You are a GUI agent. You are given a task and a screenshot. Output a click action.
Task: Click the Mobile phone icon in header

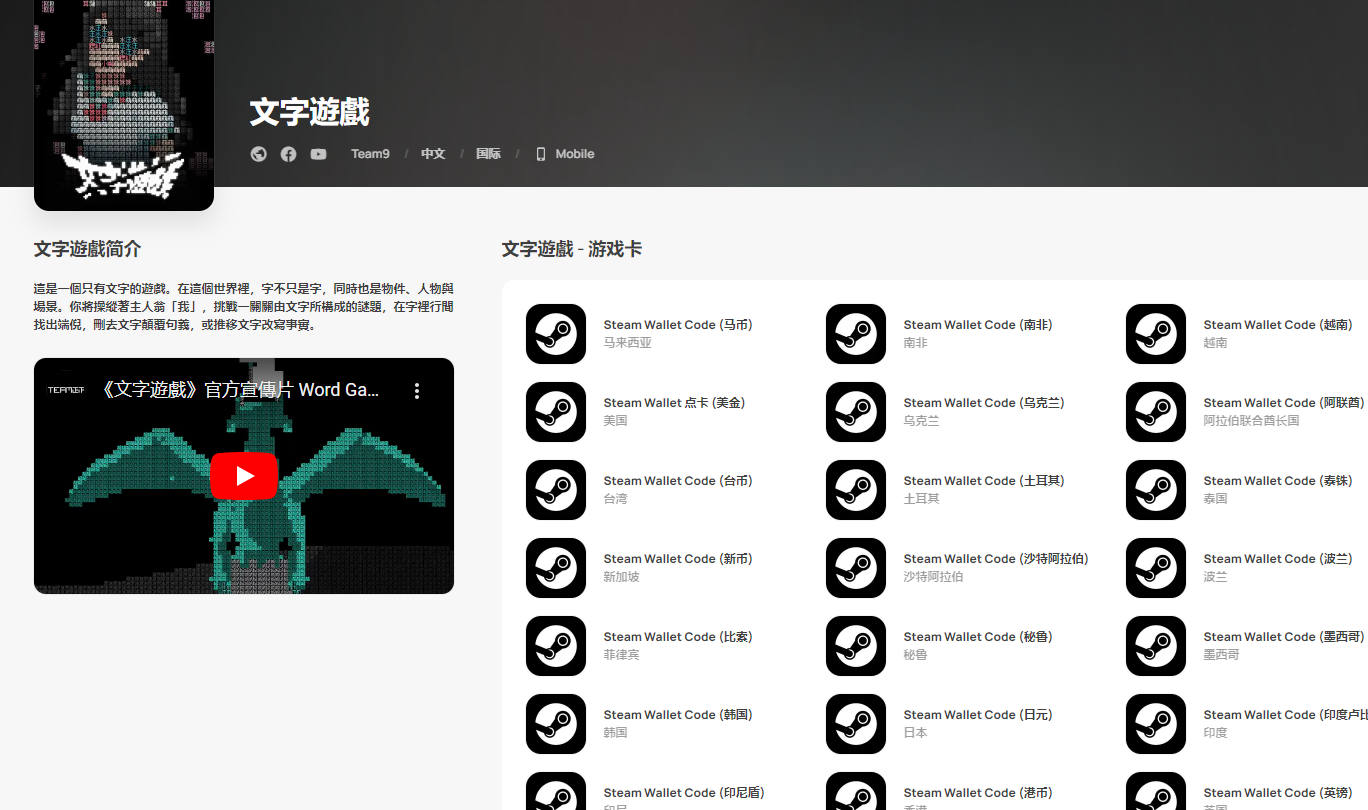click(541, 154)
